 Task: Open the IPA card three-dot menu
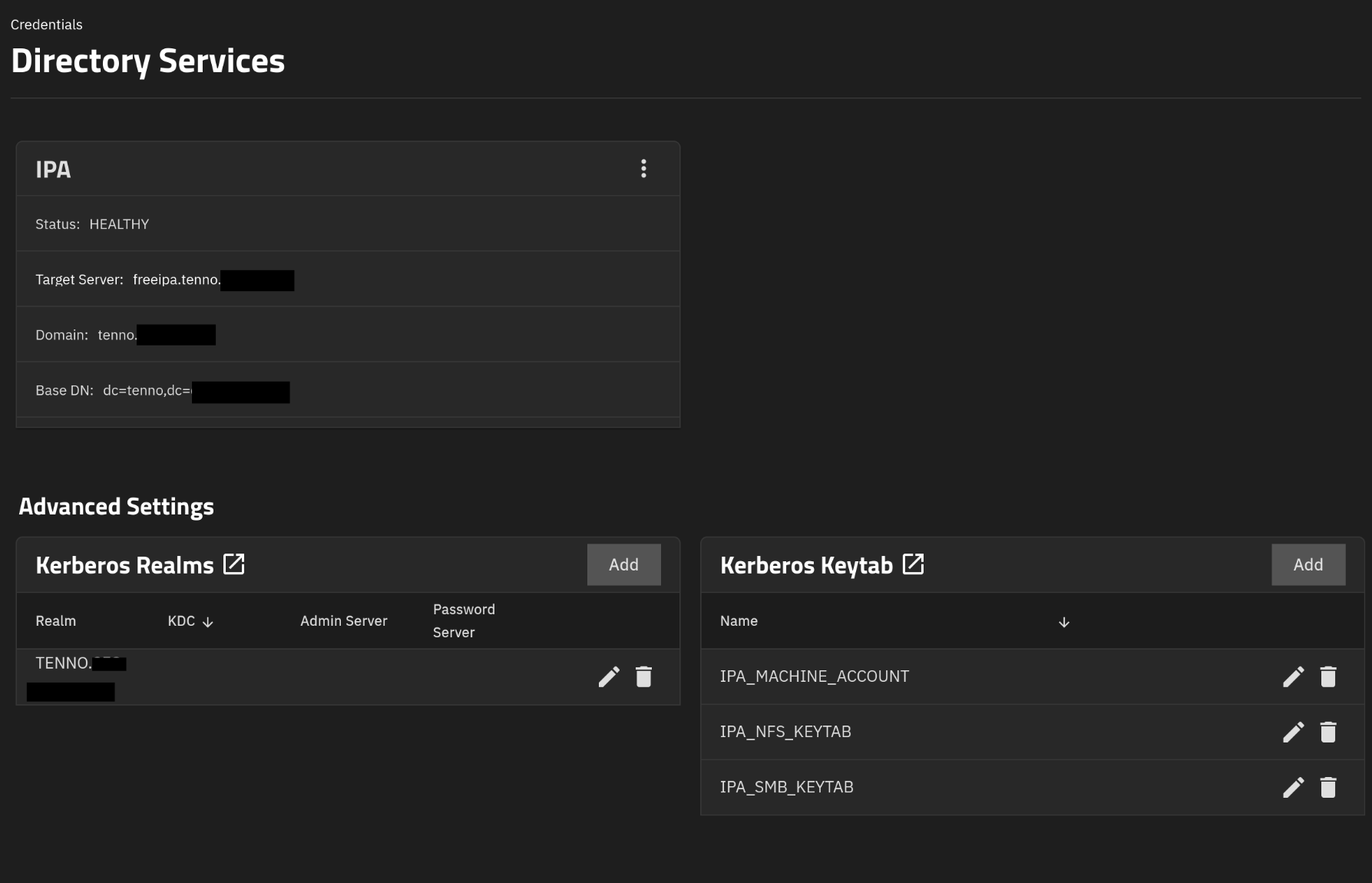click(x=643, y=169)
